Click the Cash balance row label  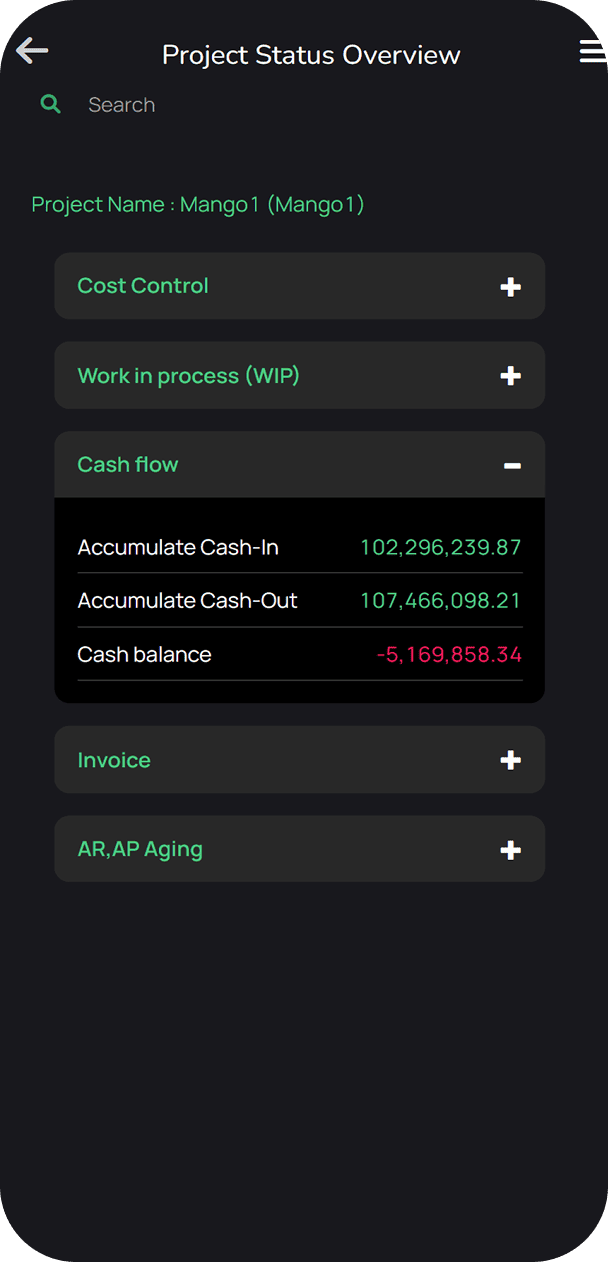pyautogui.click(x=145, y=655)
